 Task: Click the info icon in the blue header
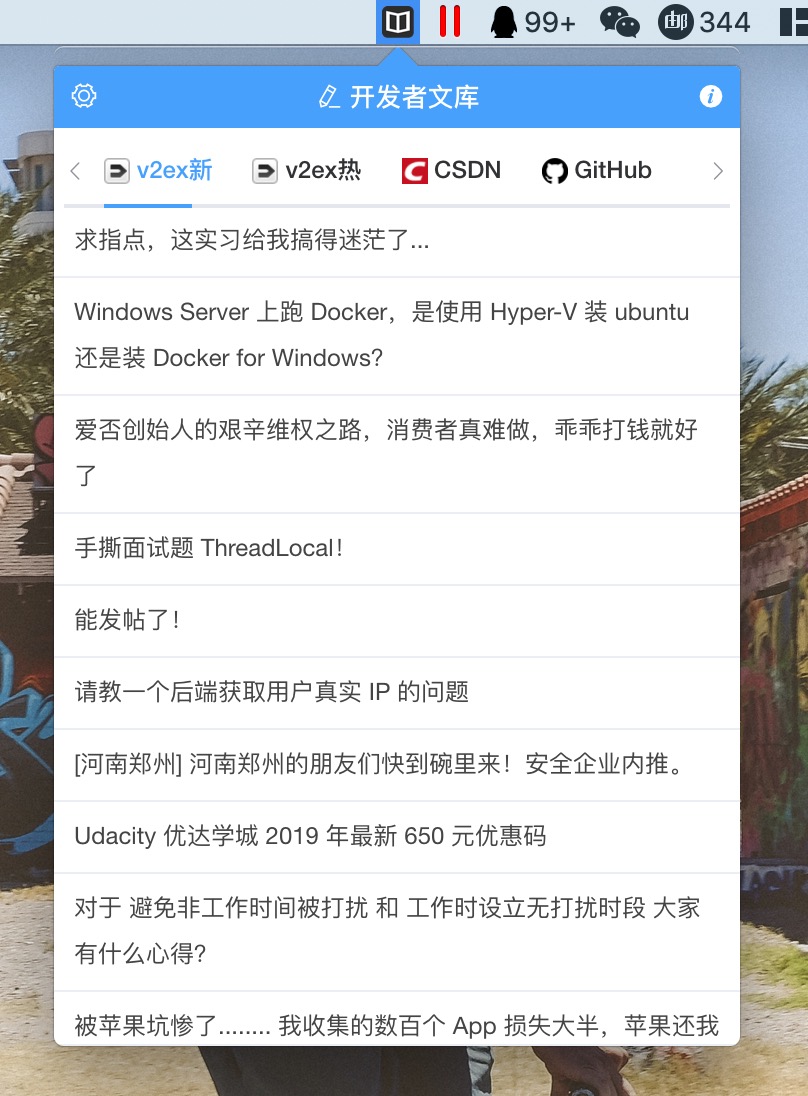coord(710,96)
